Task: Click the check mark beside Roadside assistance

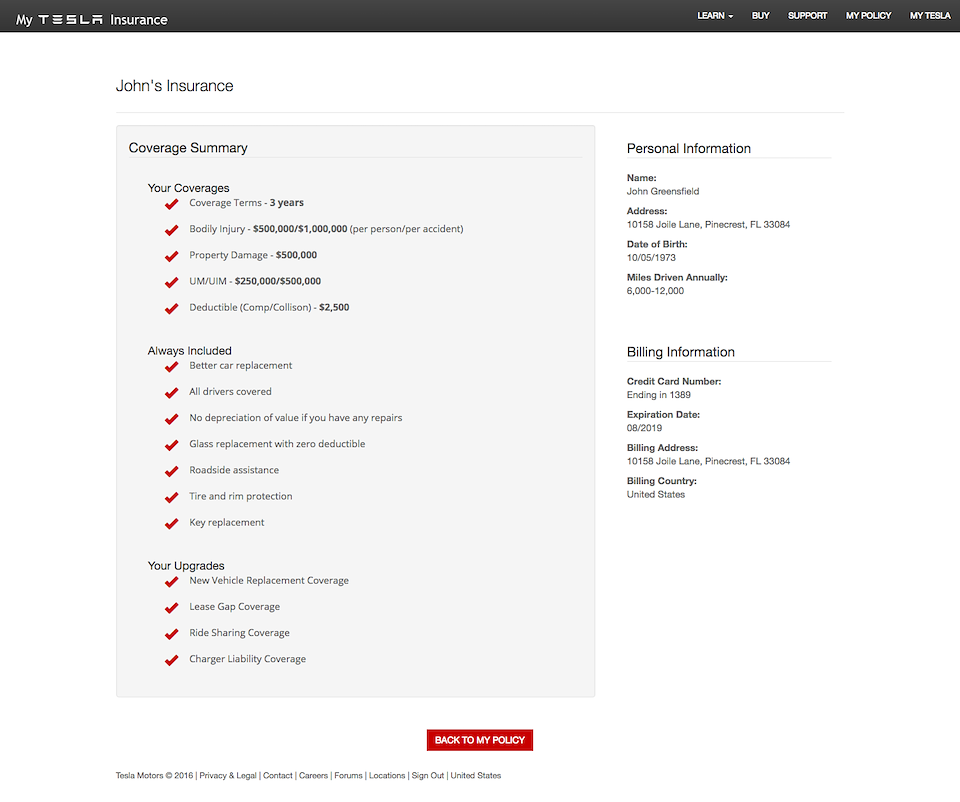Action: [x=171, y=471]
